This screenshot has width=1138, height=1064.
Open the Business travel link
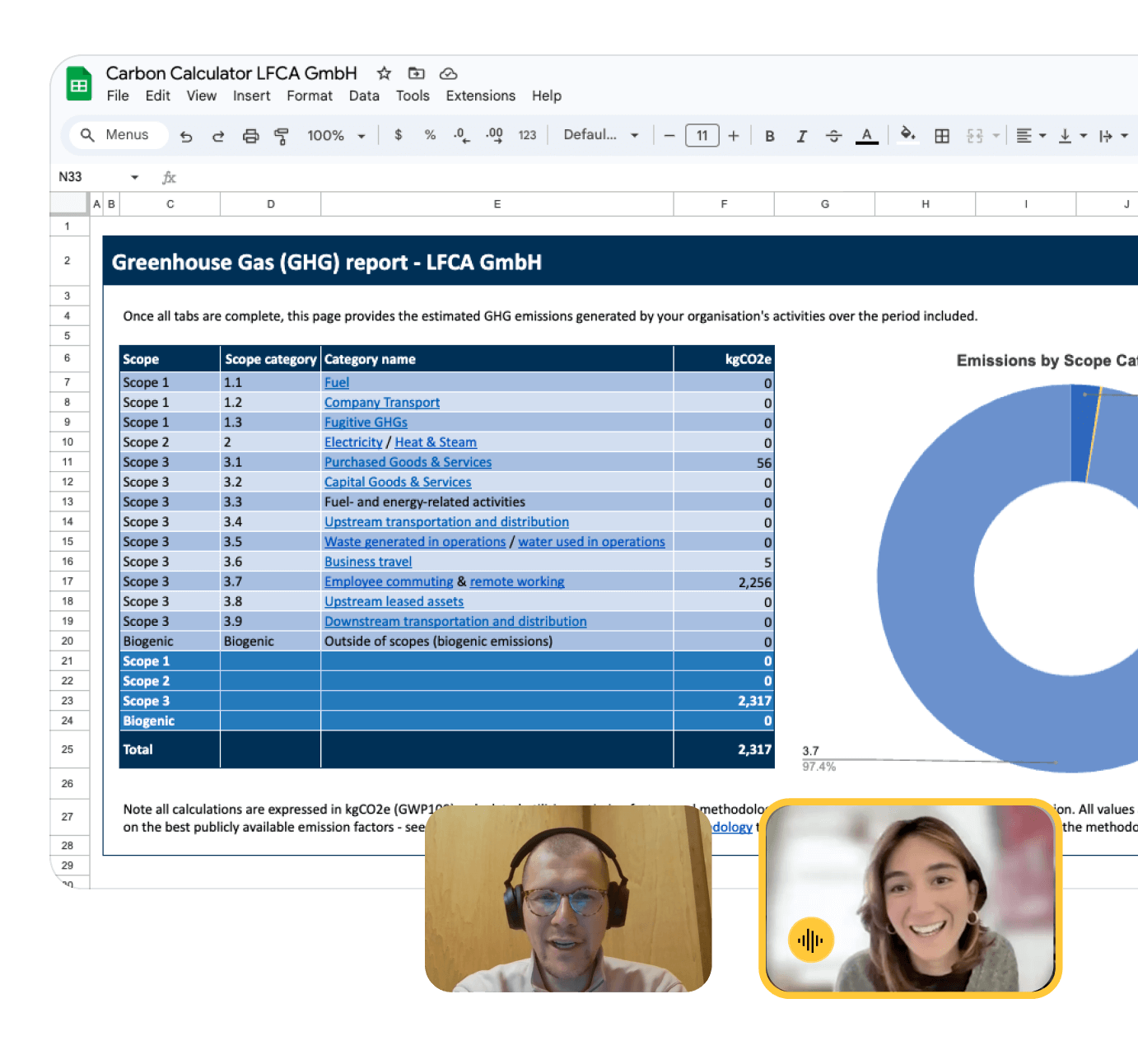pos(368,562)
